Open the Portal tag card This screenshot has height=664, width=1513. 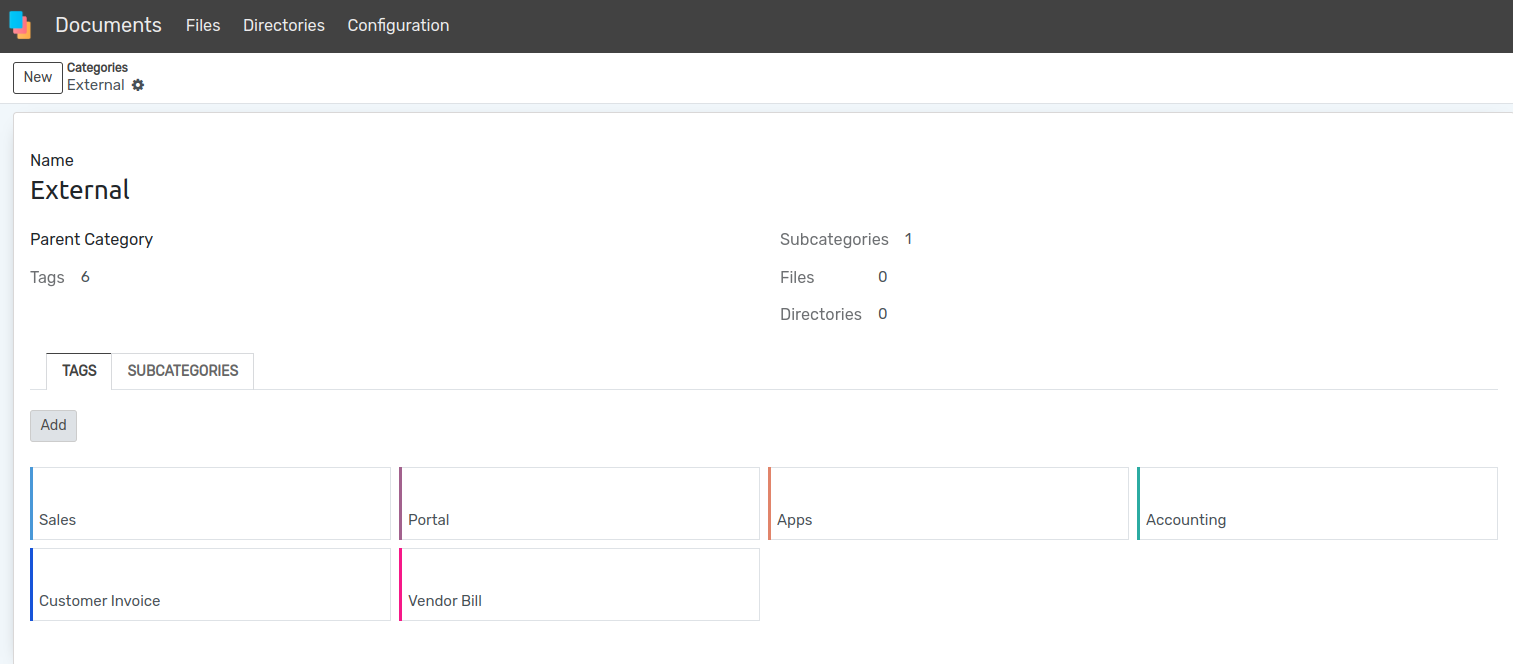coord(579,504)
